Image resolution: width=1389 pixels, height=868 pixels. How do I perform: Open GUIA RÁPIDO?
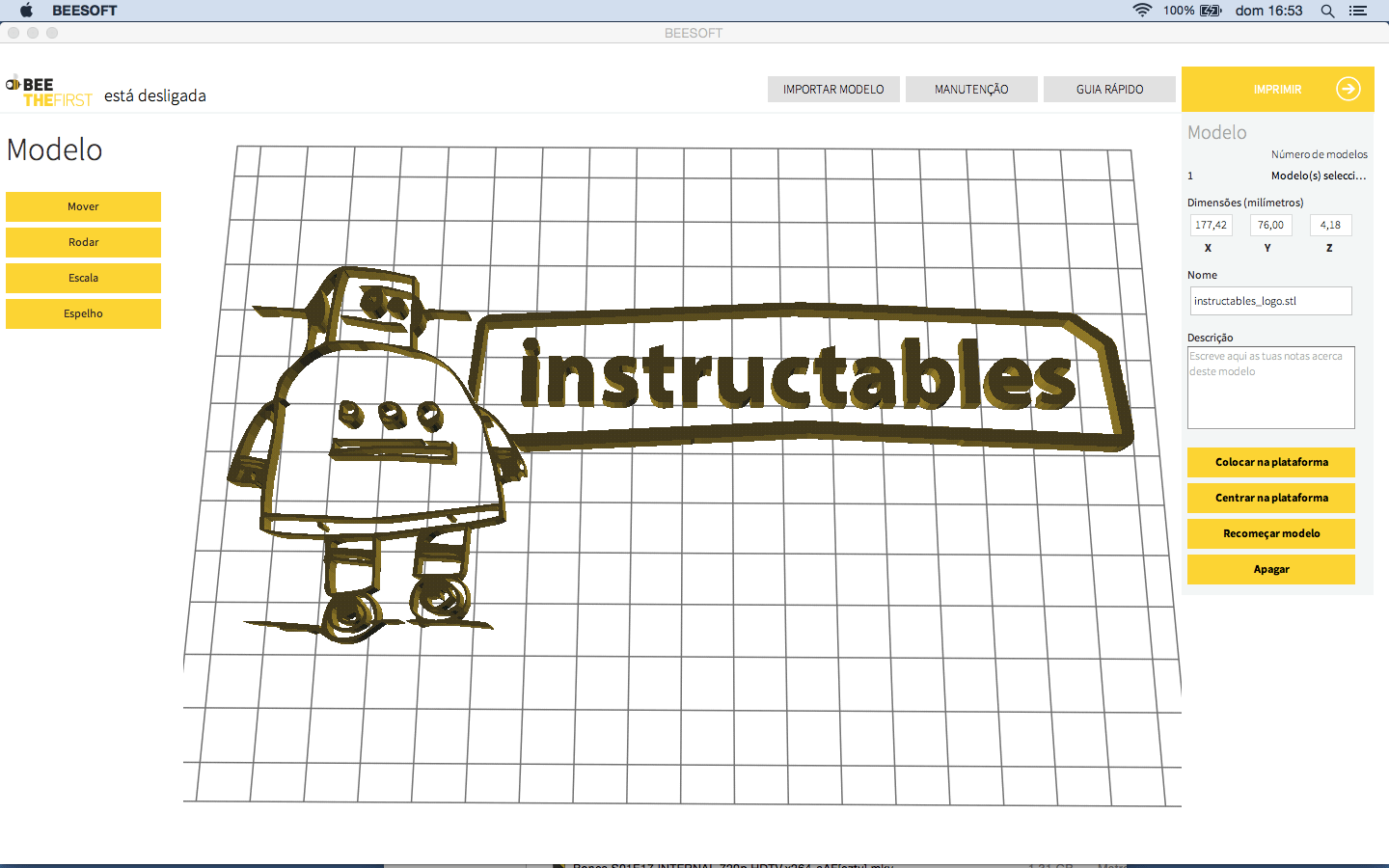point(1109,89)
